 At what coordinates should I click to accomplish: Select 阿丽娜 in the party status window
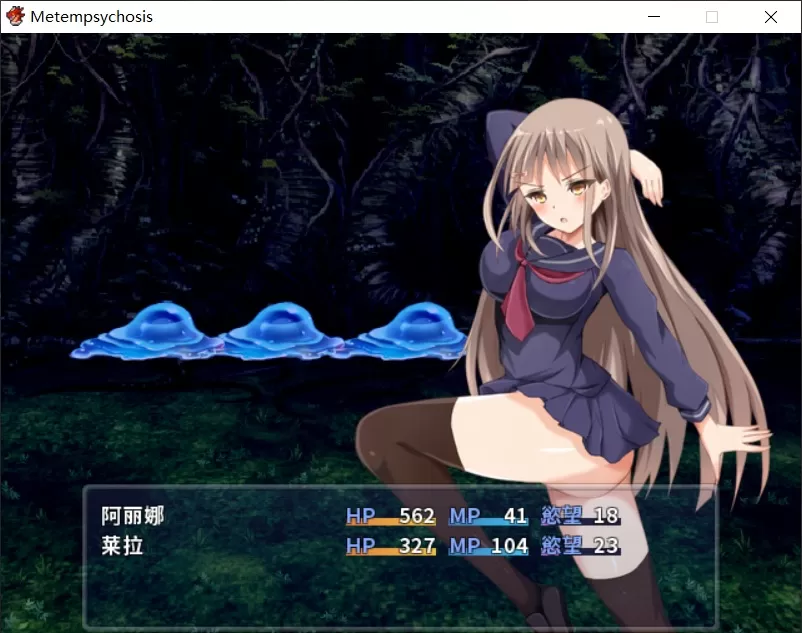click(132, 516)
